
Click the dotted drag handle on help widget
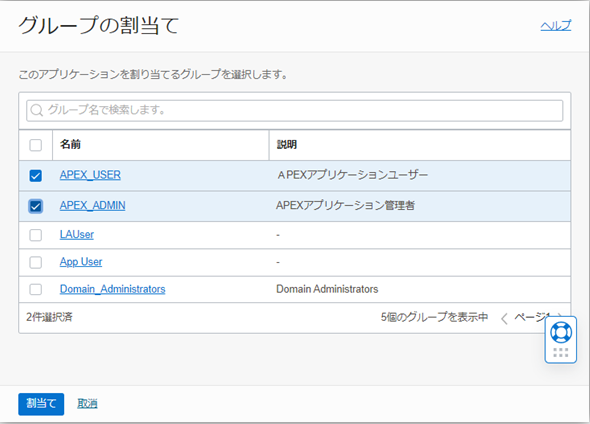[x=561, y=353]
